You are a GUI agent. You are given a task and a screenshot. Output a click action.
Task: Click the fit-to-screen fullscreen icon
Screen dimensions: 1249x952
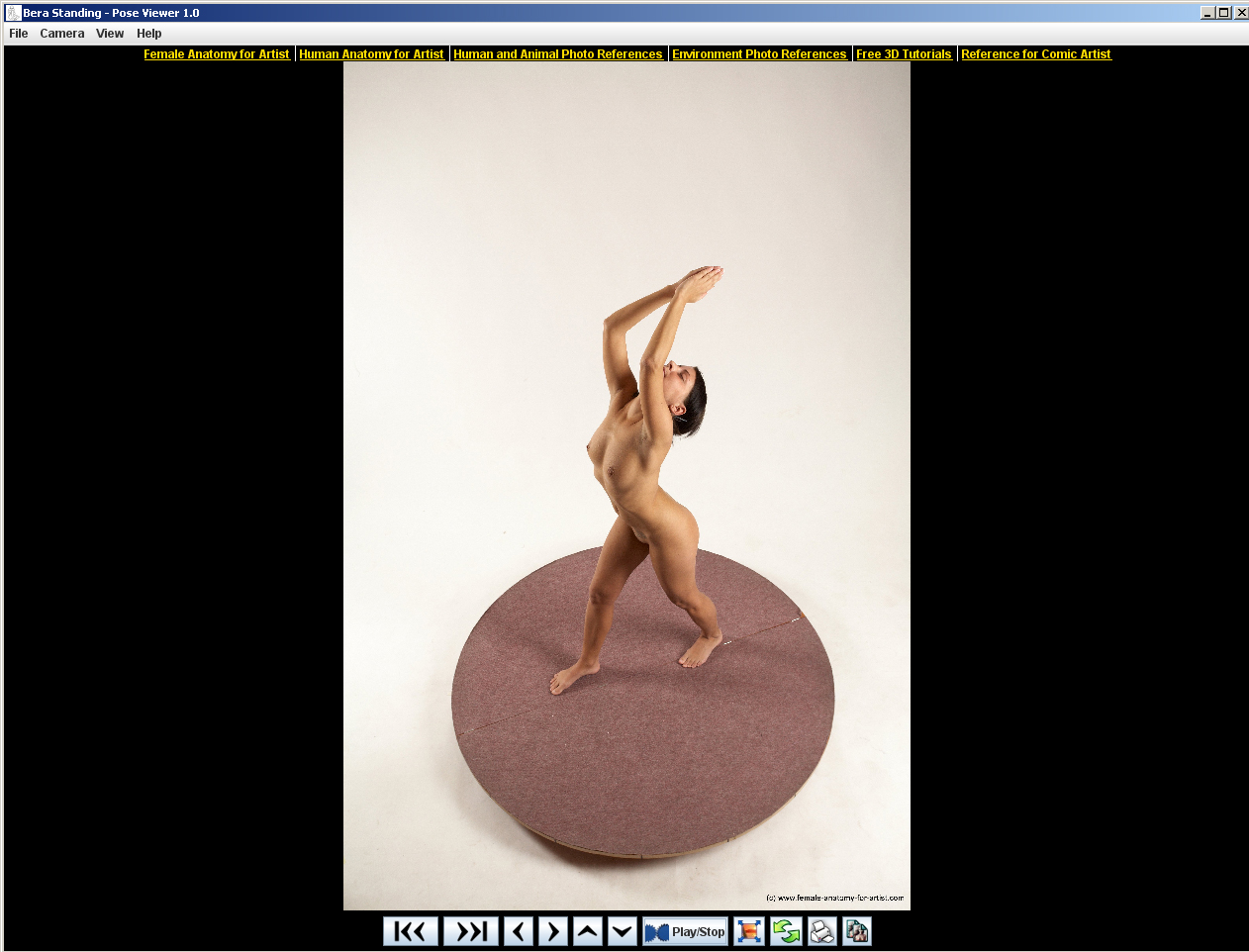coord(749,931)
